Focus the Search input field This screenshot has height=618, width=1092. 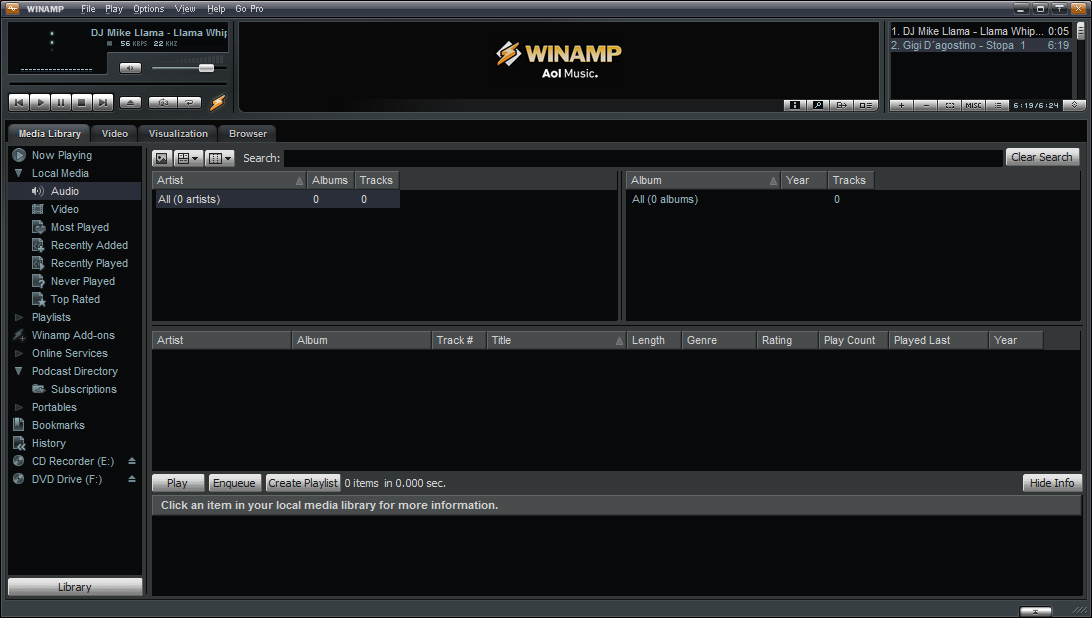[643, 158]
